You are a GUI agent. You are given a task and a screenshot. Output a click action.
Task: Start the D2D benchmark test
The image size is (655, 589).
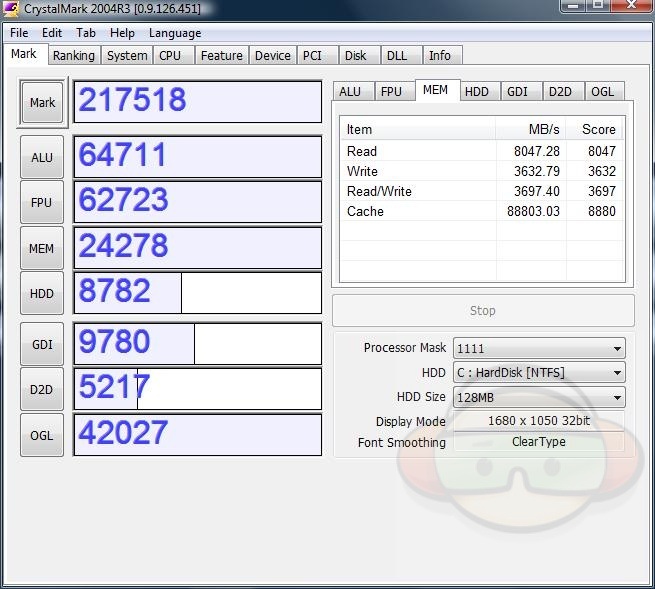click(42, 389)
